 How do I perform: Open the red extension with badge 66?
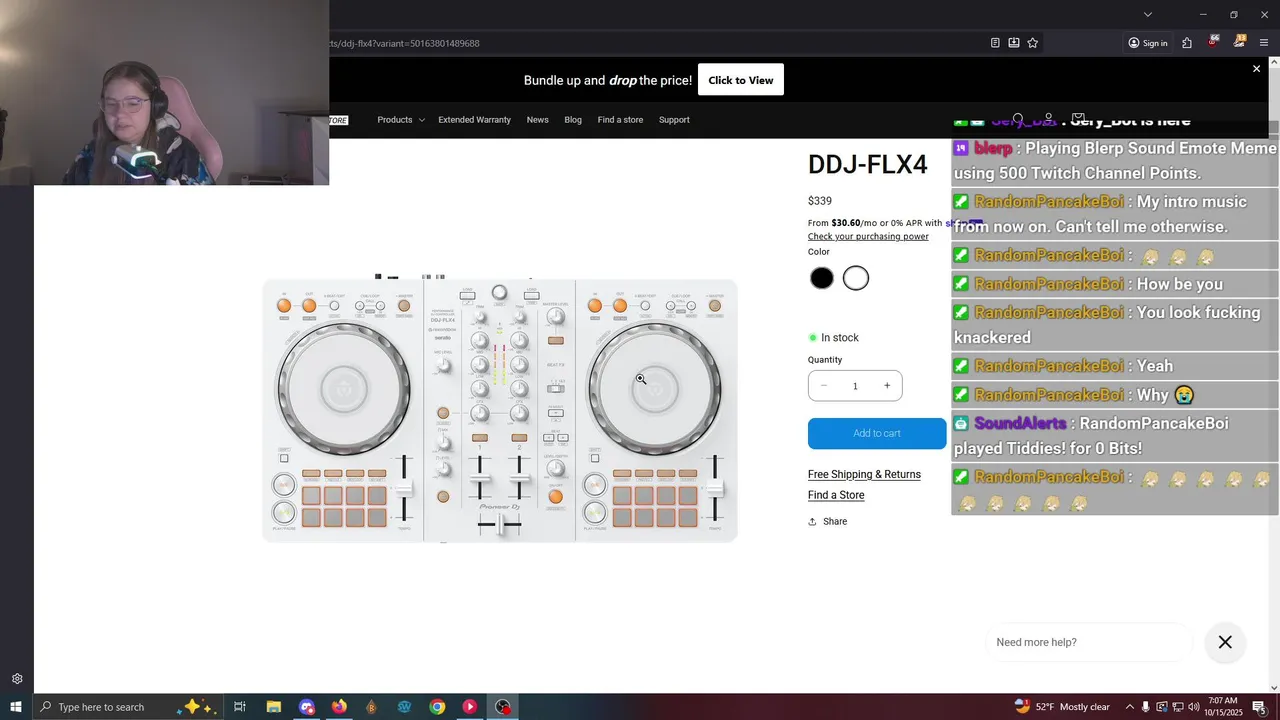pyautogui.click(x=1213, y=42)
